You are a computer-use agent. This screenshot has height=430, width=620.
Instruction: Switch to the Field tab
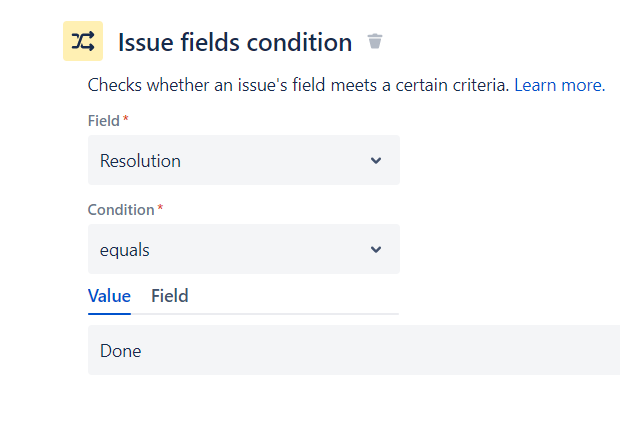tap(170, 296)
